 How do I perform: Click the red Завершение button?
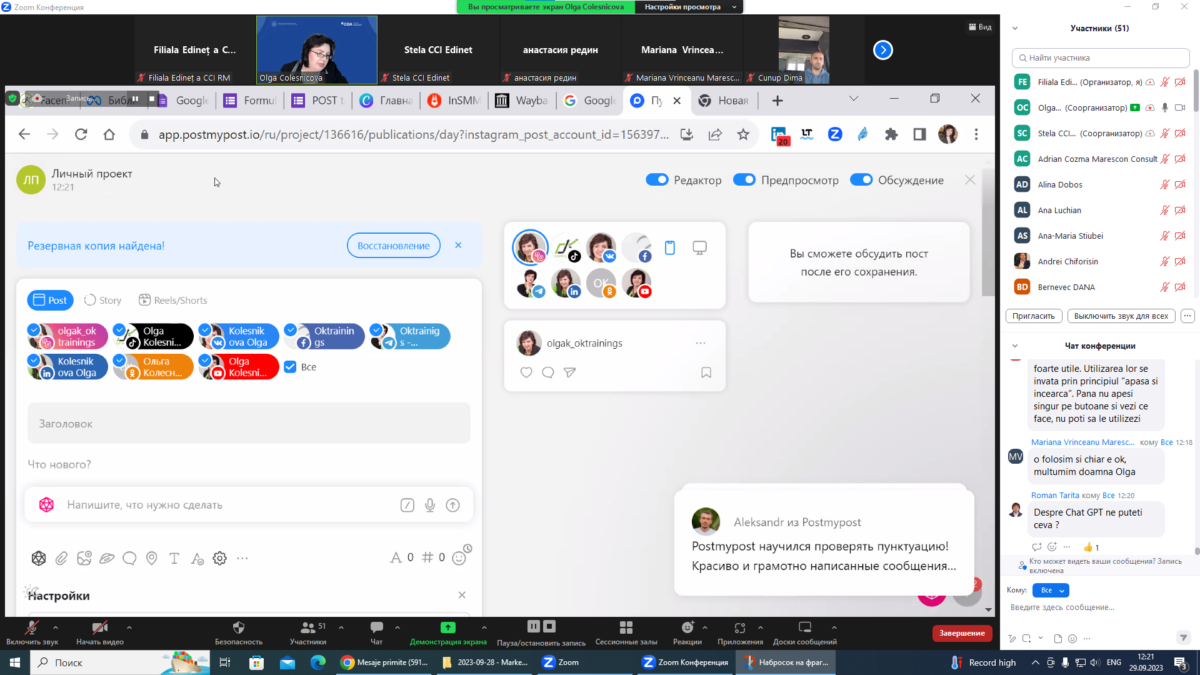[963, 633]
